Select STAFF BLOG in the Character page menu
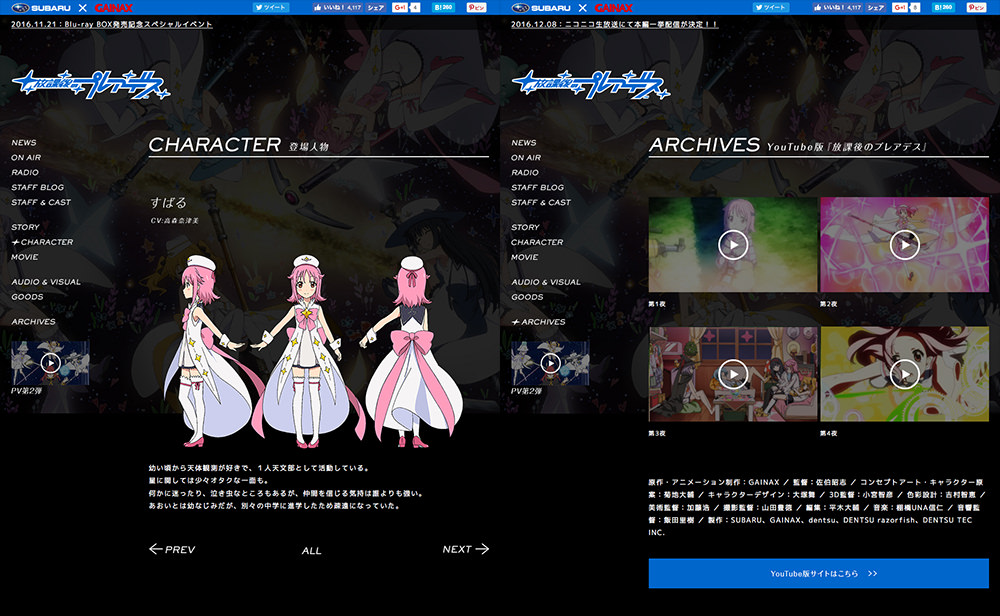Image resolution: width=1000 pixels, height=616 pixels. (37, 187)
